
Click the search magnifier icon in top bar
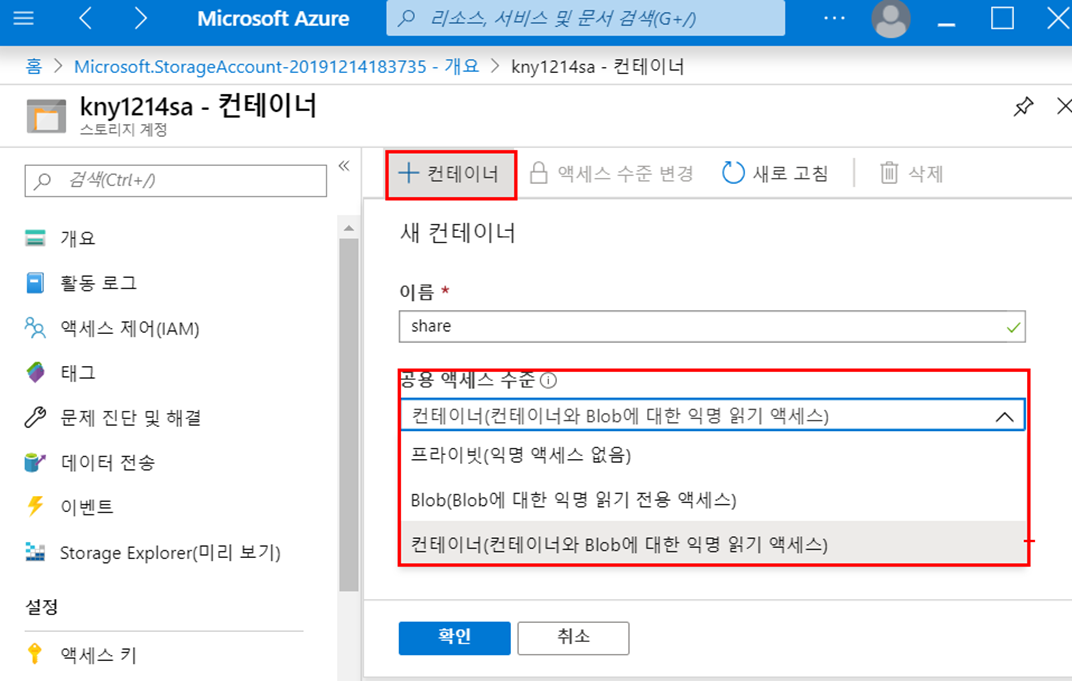tap(406, 18)
